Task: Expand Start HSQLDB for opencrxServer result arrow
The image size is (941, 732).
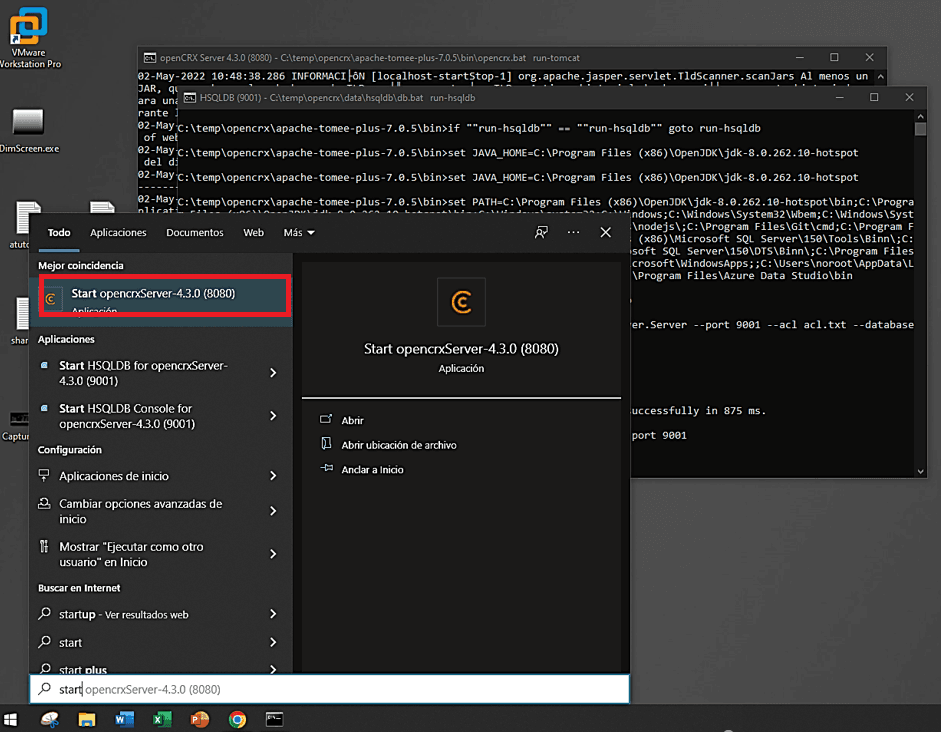Action: (273, 373)
